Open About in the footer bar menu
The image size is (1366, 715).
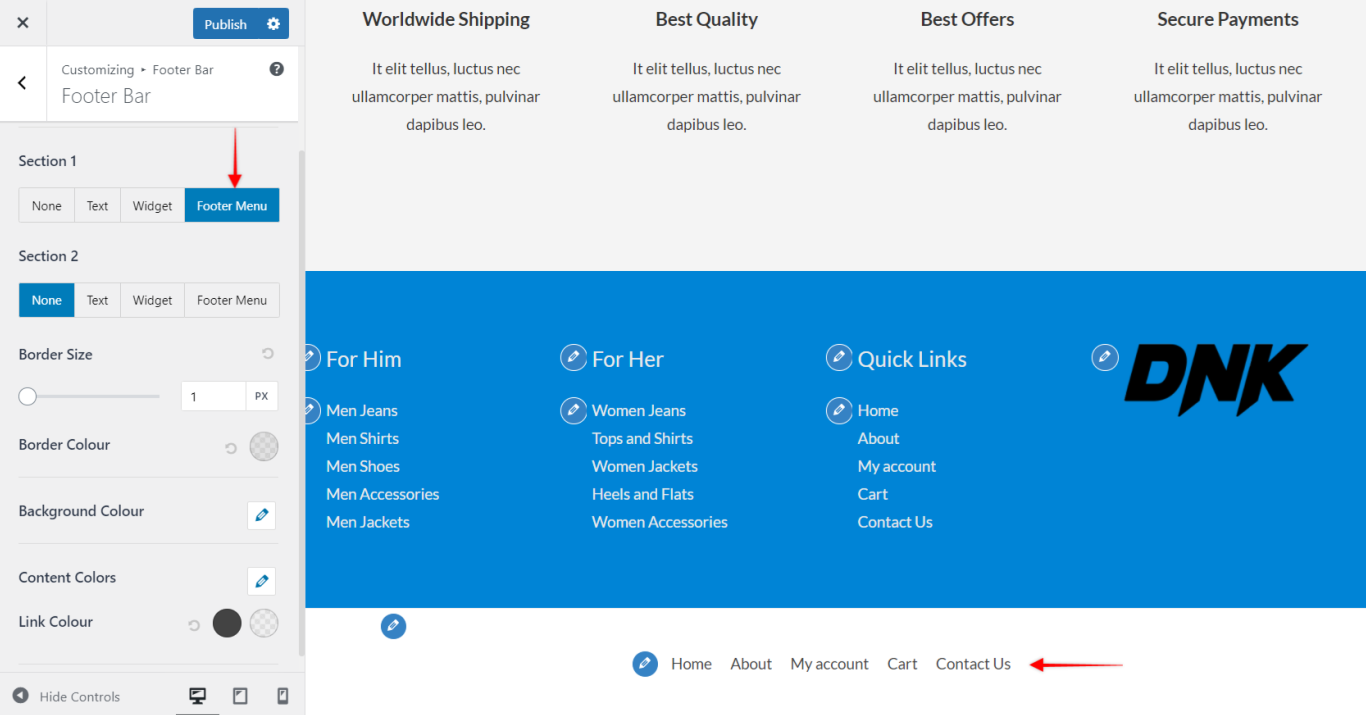point(751,664)
